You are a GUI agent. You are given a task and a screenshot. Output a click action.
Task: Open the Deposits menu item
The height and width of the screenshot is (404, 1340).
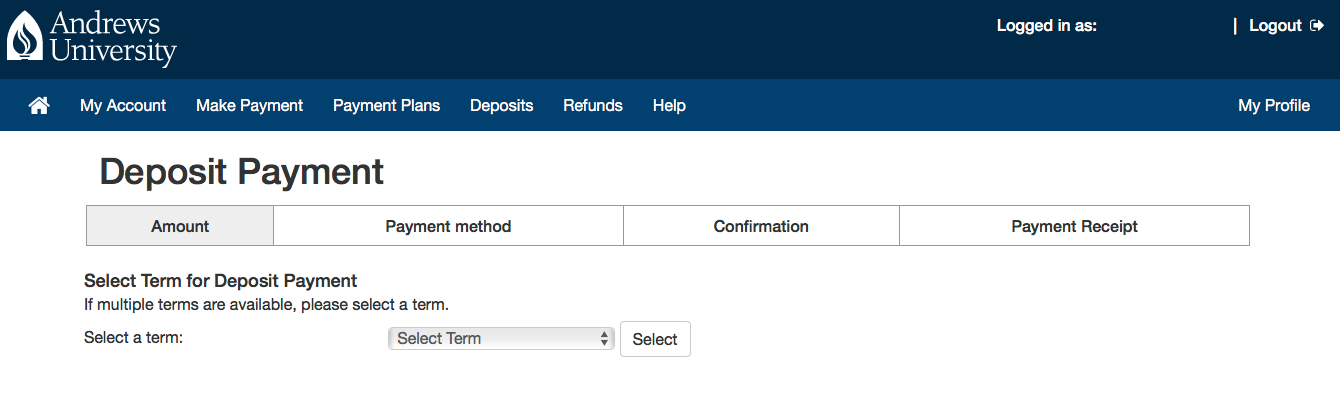pos(501,105)
